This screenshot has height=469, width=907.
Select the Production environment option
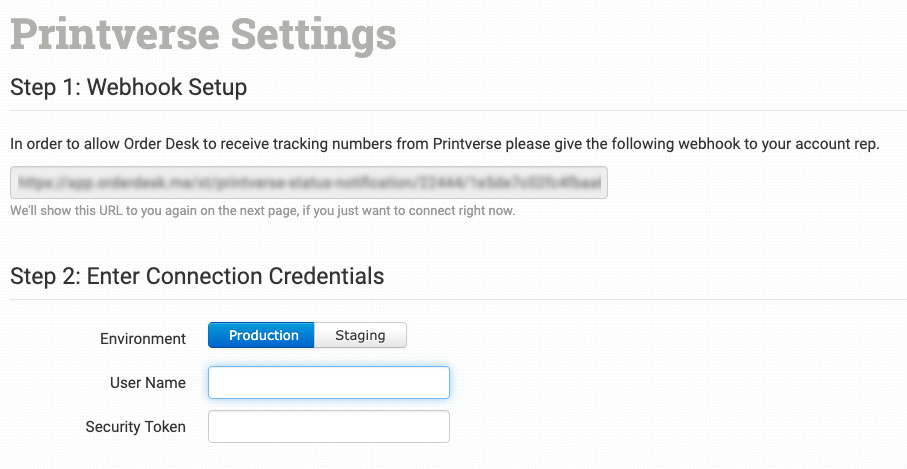(x=263, y=336)
